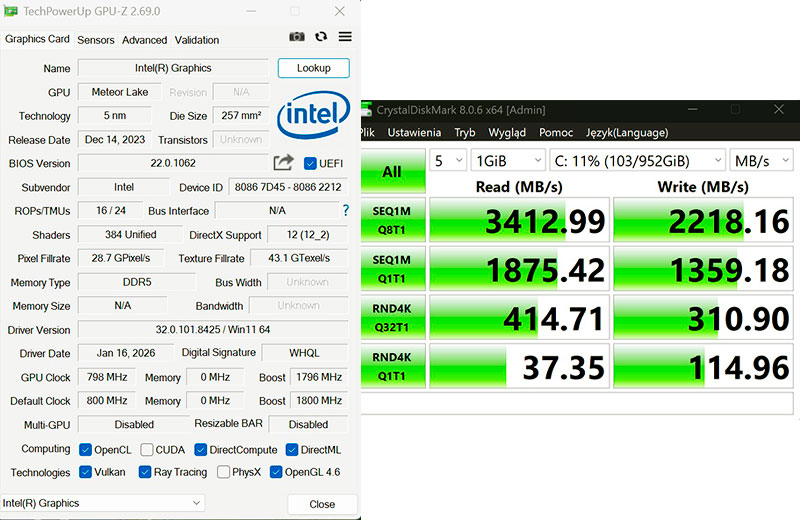Switch to the Sensors tab

tap(96, 40)
